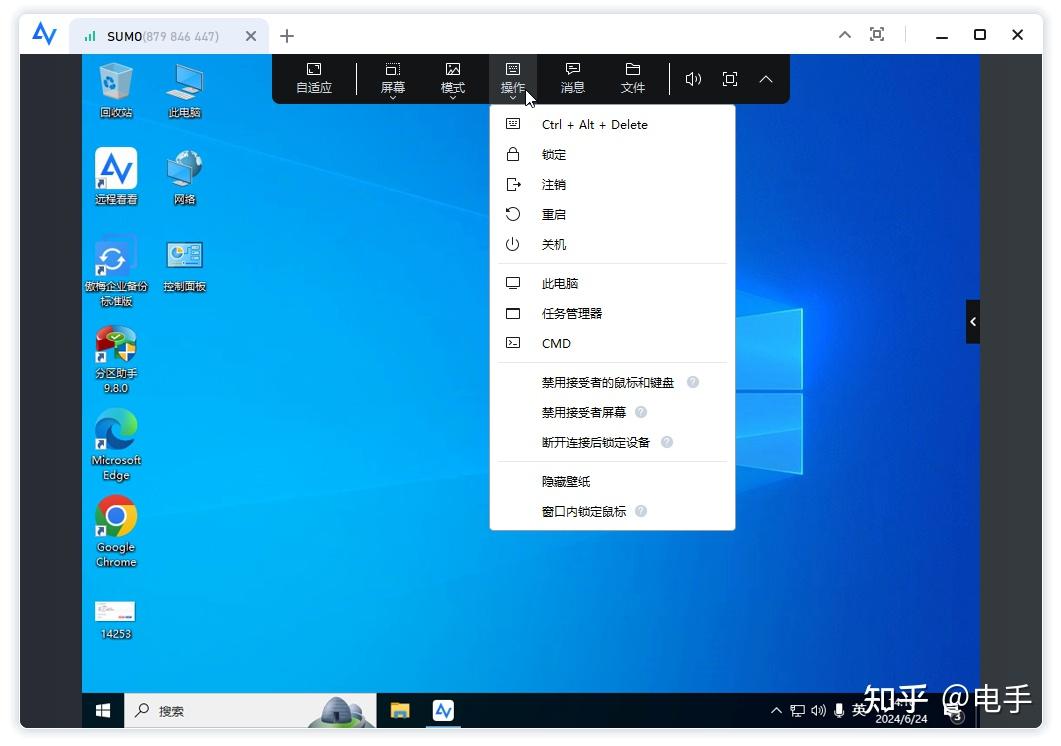1061x746 pixels.
Task: Switch to the SUMO session tab
Action: pyautogui.click(x=161, y=36)
